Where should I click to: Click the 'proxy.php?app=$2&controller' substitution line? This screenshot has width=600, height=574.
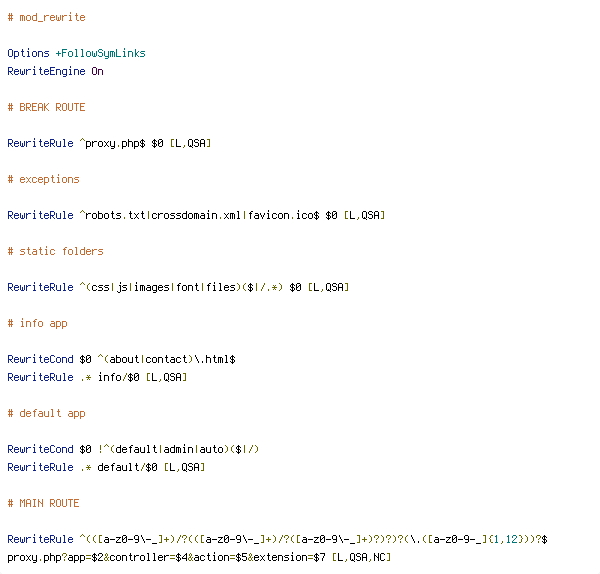[x=199, y=558]
